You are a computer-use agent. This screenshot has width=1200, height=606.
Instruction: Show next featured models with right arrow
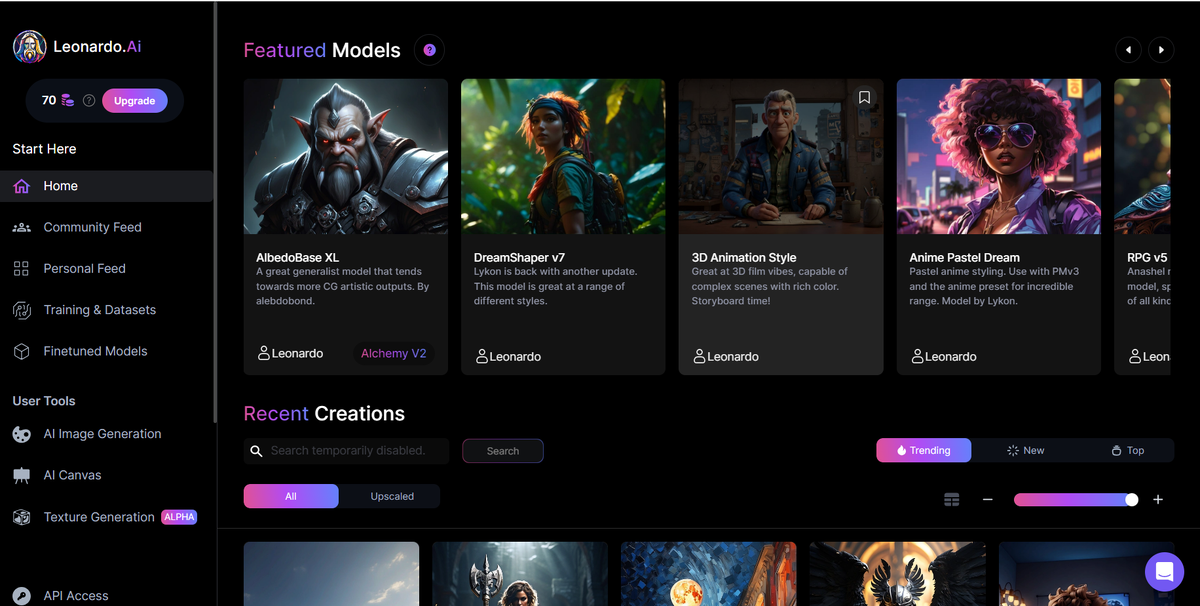[x=1161, y=49]
